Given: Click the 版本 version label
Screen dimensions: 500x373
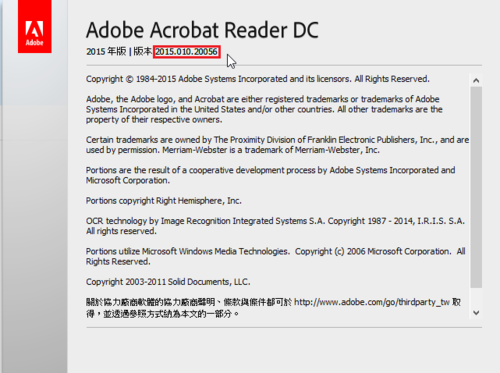Looking at the screenshot, I should coord(143,52).
